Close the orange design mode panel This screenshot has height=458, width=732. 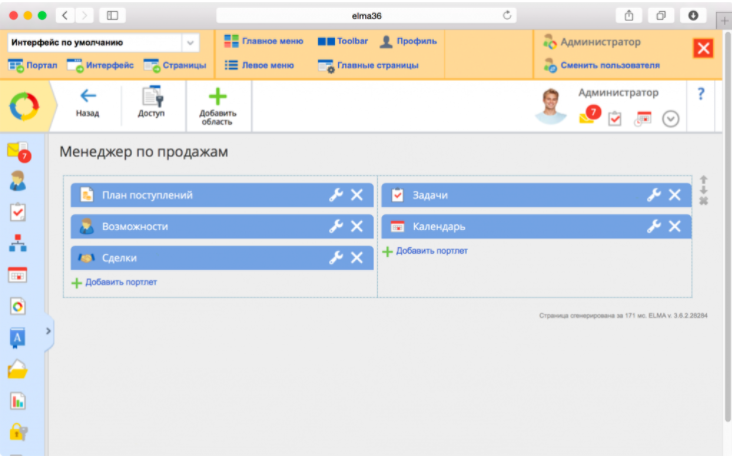coord(703,48)
